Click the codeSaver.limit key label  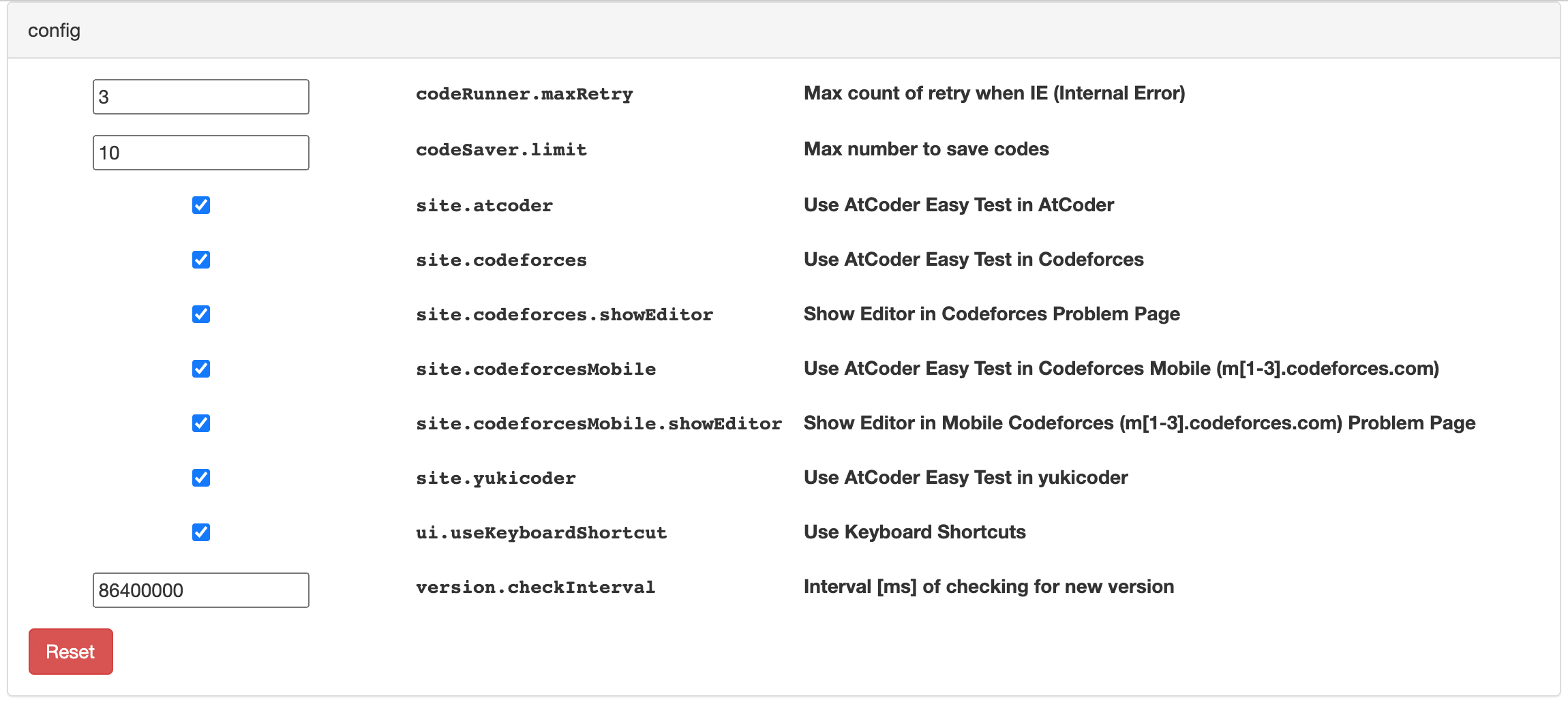click(x=501, y=150)
